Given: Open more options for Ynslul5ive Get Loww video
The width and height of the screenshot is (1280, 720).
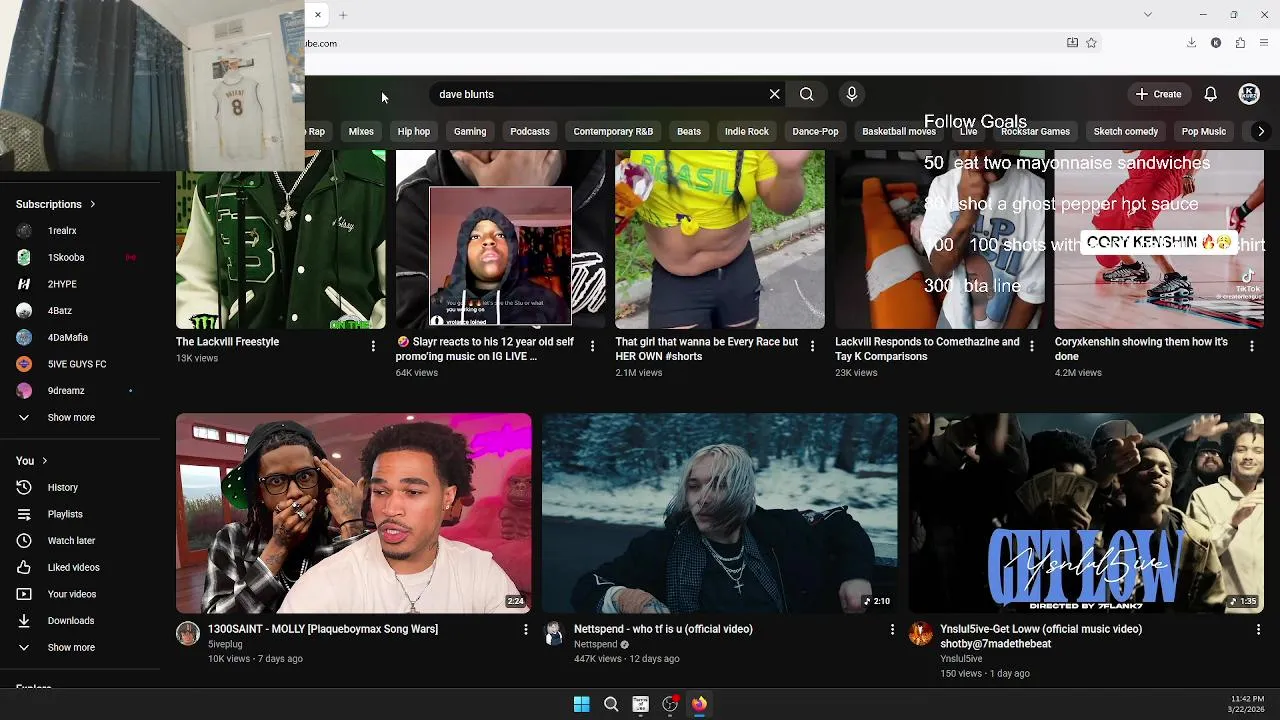Looking at the screenshot, I should tap(1258, 629).
